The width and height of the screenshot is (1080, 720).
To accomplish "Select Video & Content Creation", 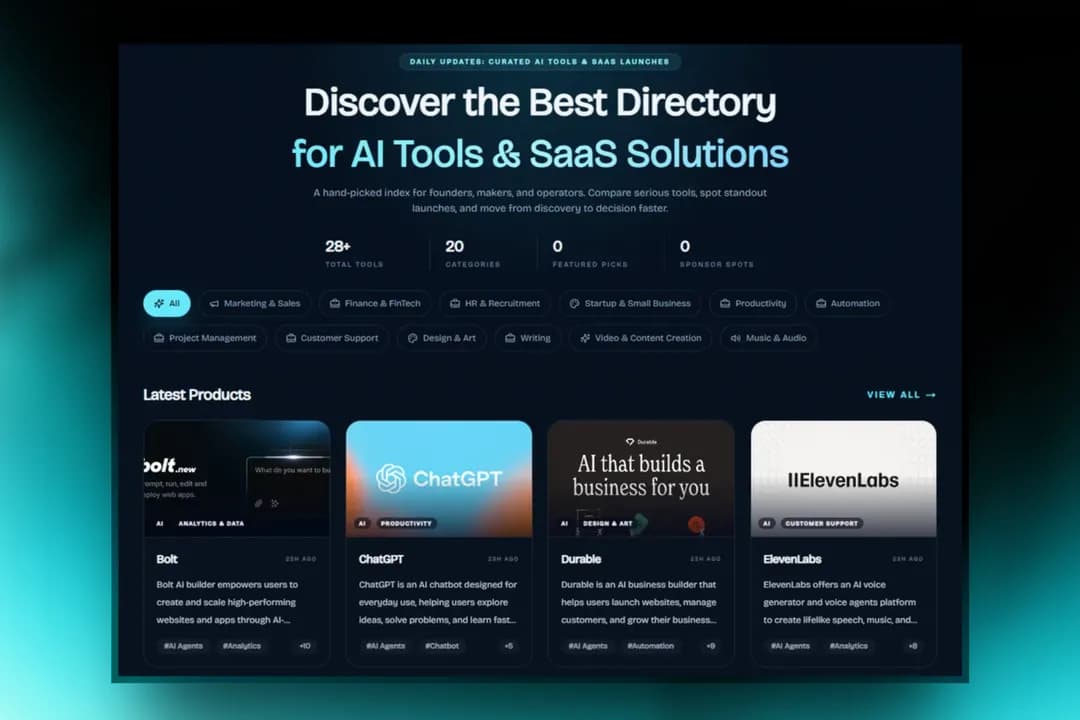I will tap(641, 338).
